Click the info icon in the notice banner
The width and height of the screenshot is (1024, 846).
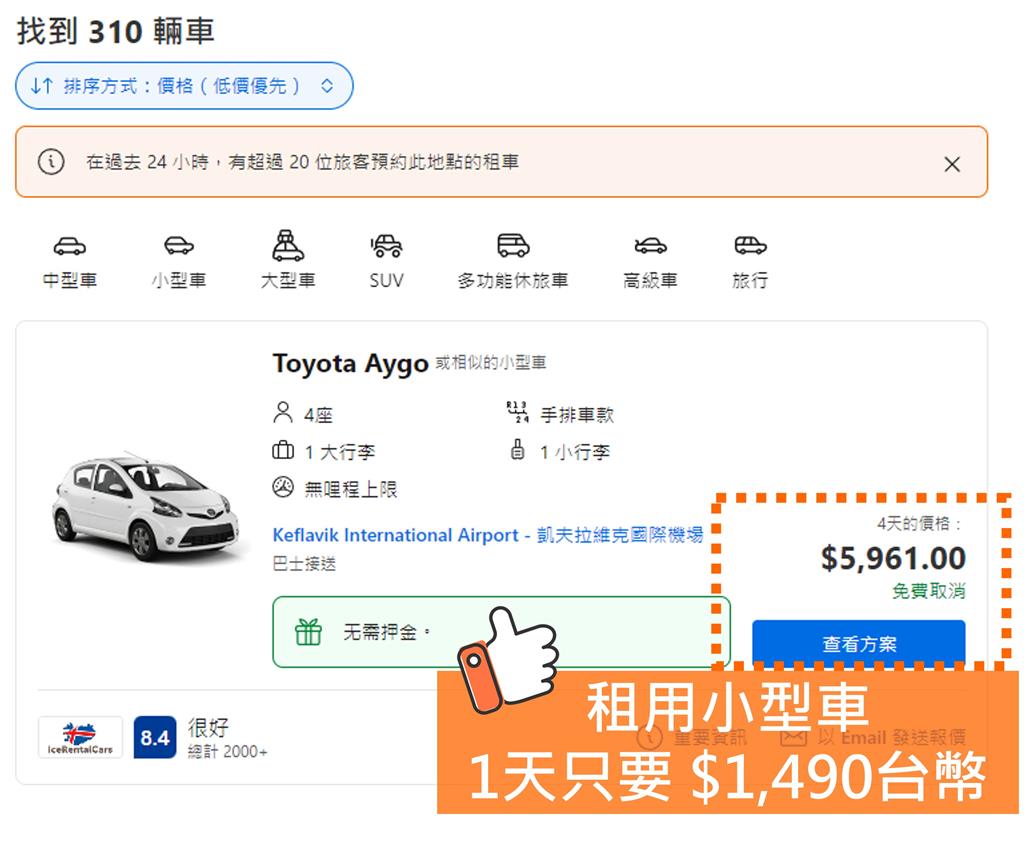coord(51,161)
